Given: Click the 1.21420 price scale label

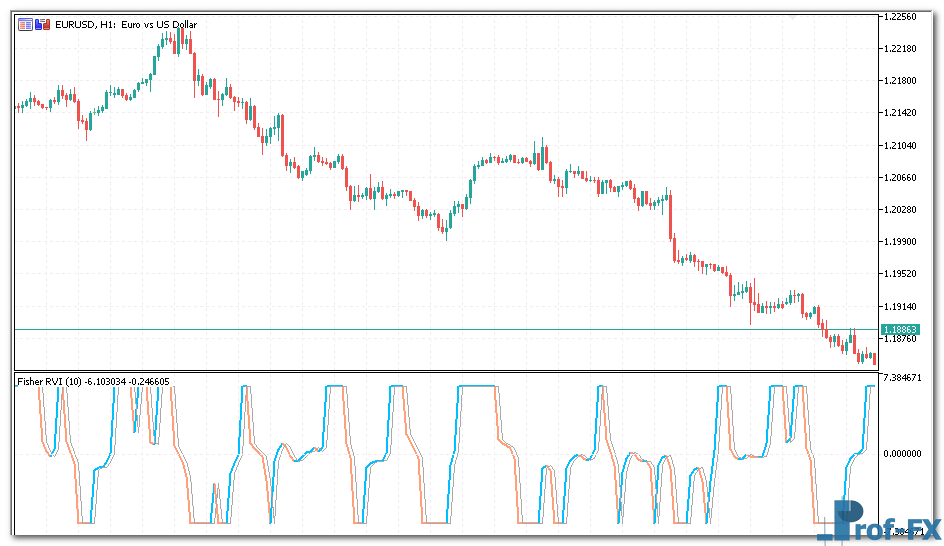Looking at the screenshot, I should (903, 113).
